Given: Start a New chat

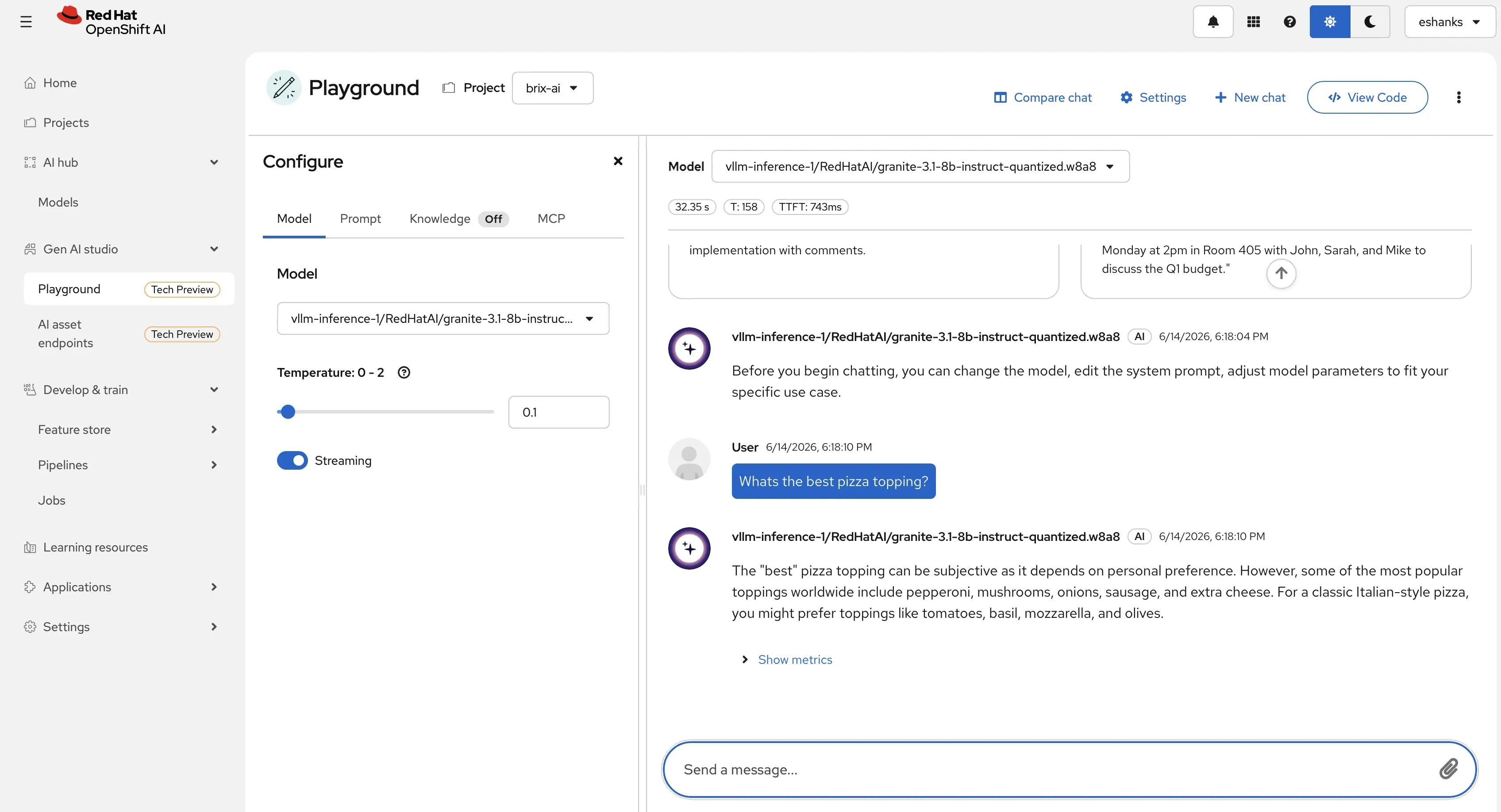Looking at the screenshot, I should click(1250, 97).
